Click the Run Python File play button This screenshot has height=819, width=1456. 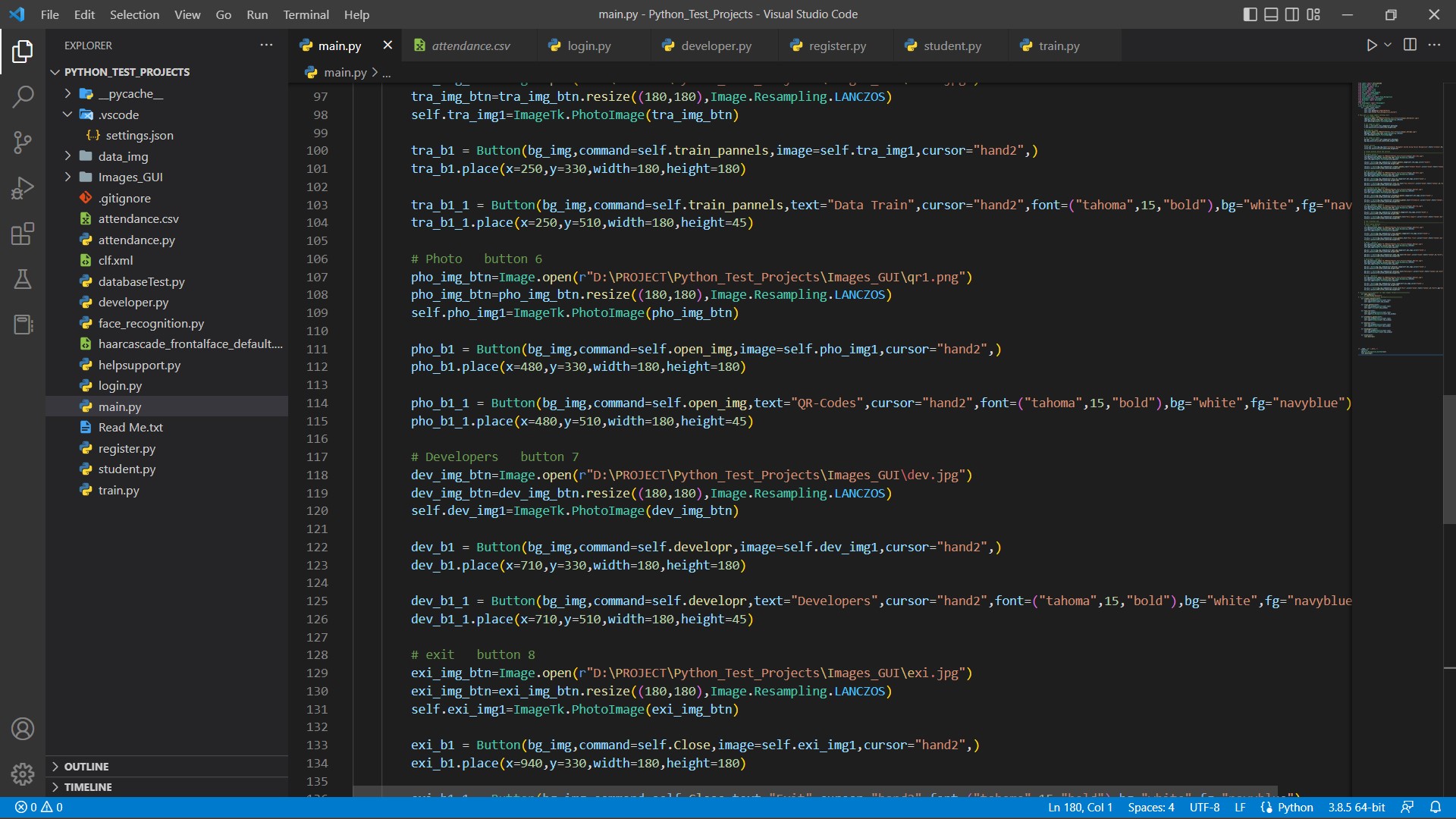click(x=1371, y=45)
